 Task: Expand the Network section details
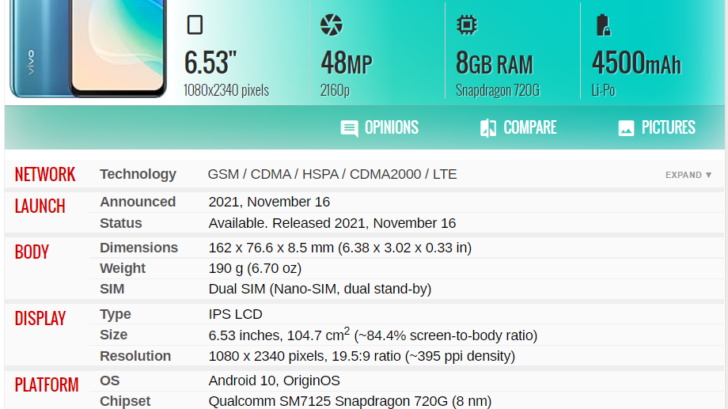(688, 175)
